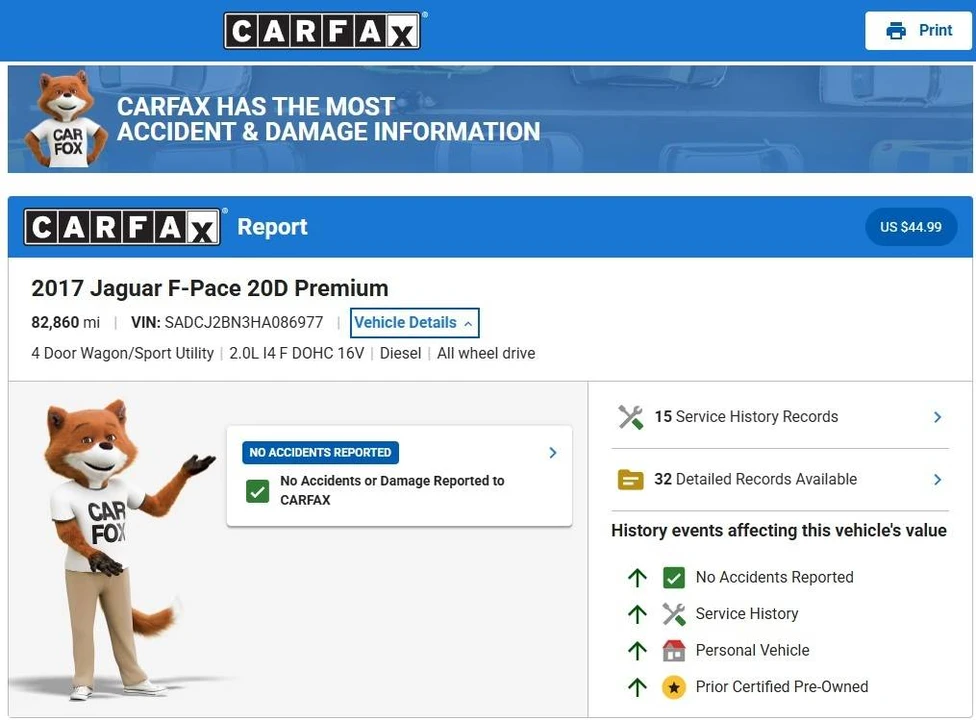Click the 2017 Jaguar F-Pace 20D Premium title
This screenshot has height=720, width=976.
click(210, 288)
